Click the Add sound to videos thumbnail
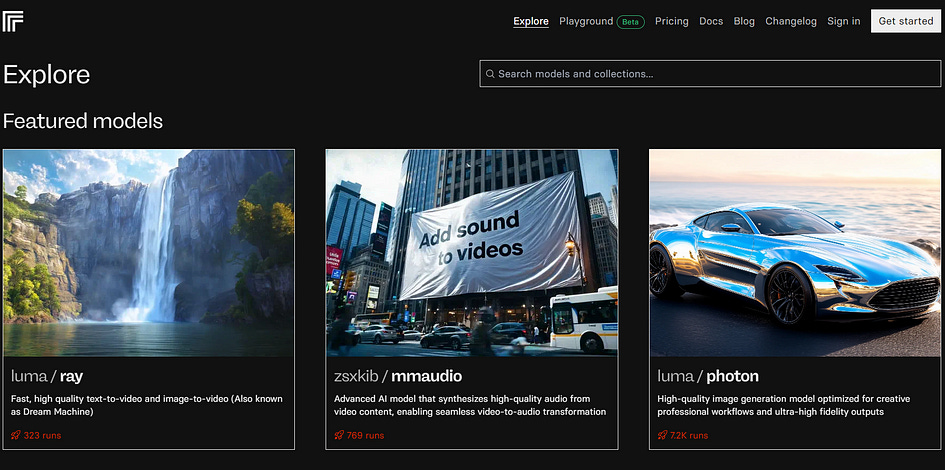Image resolution: width=945 pixels, height=470 pixels. (472, 253)
